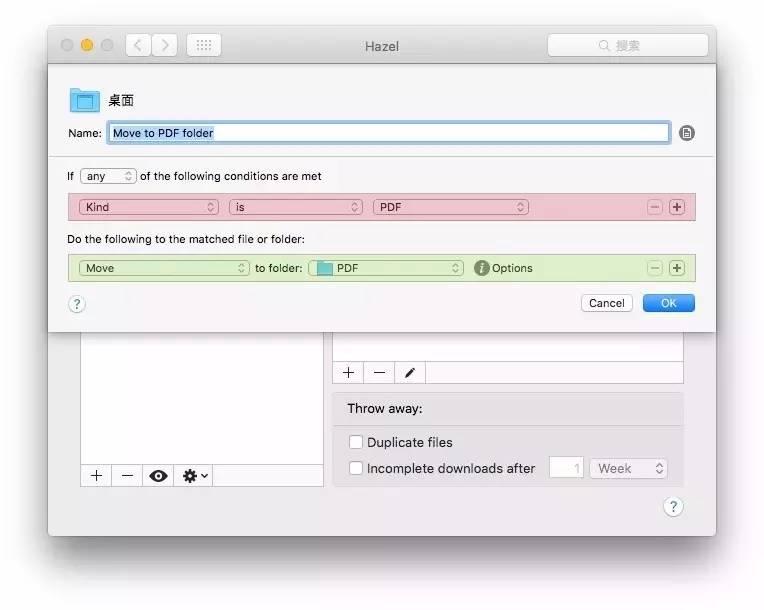Click incomplete downloads number field
Screen dimensions: 764x610
(566, 468)
